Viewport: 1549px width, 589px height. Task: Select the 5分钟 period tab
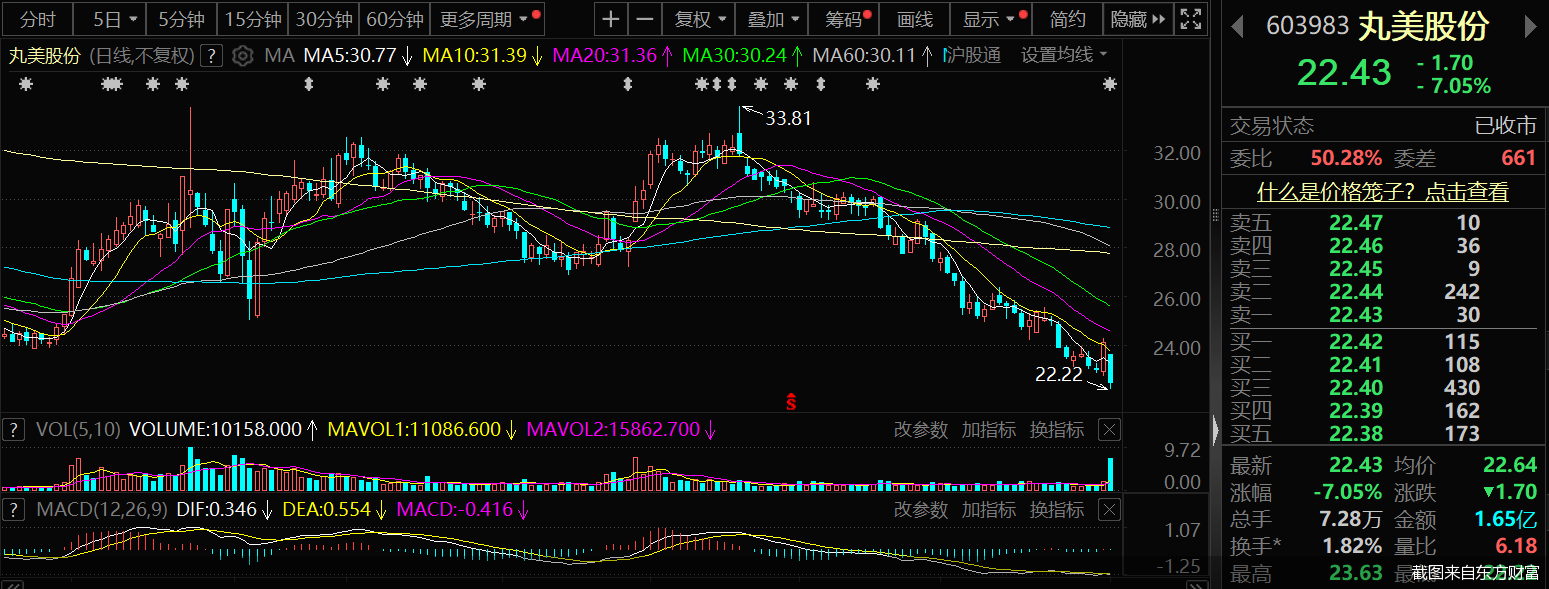click(181, 19)
